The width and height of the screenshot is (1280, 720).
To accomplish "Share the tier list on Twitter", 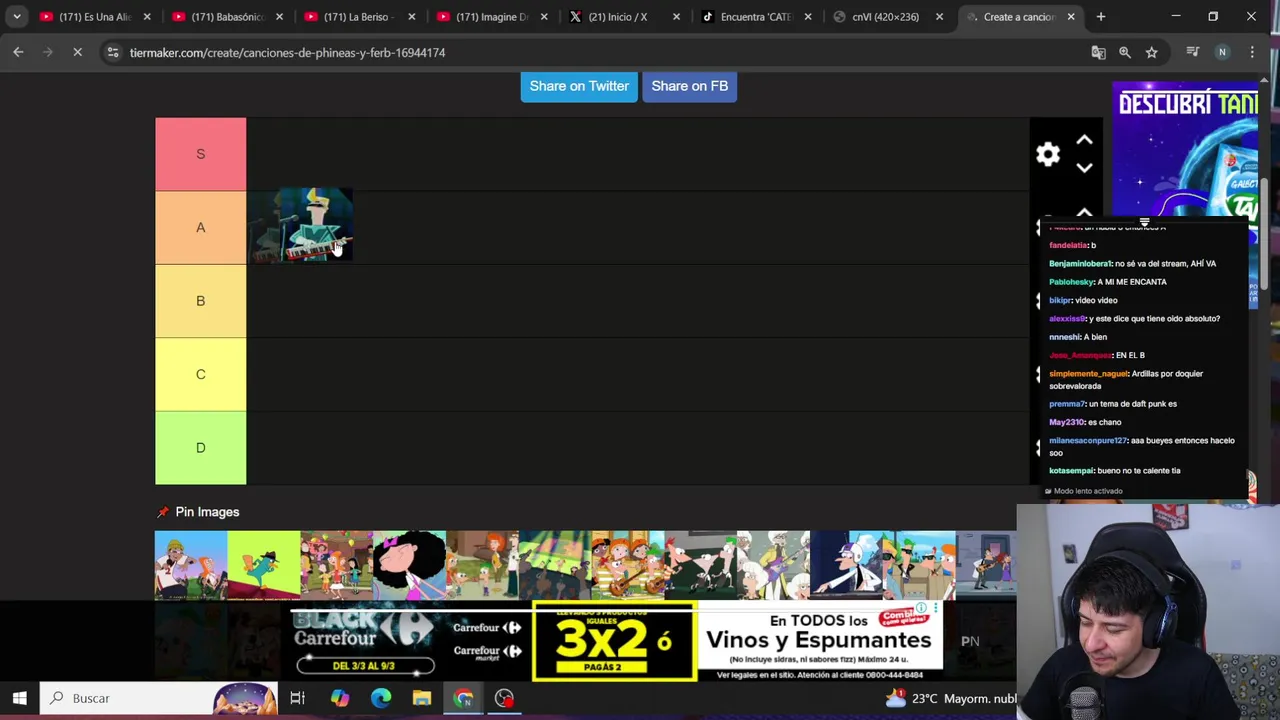I will click(x=579, y=86).
